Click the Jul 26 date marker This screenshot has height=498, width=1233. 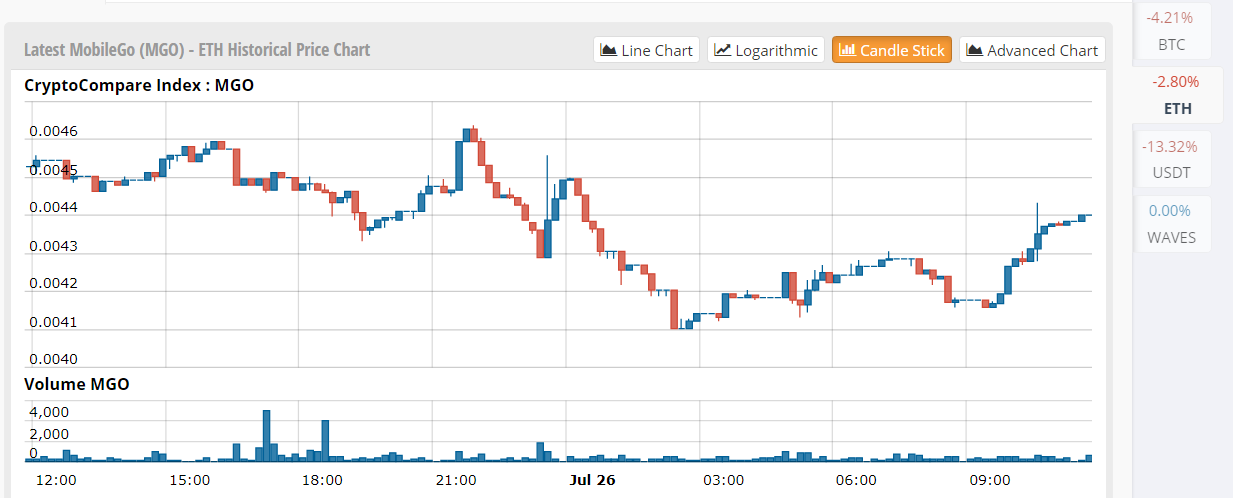pyautogui.click(x=591, y=480)
